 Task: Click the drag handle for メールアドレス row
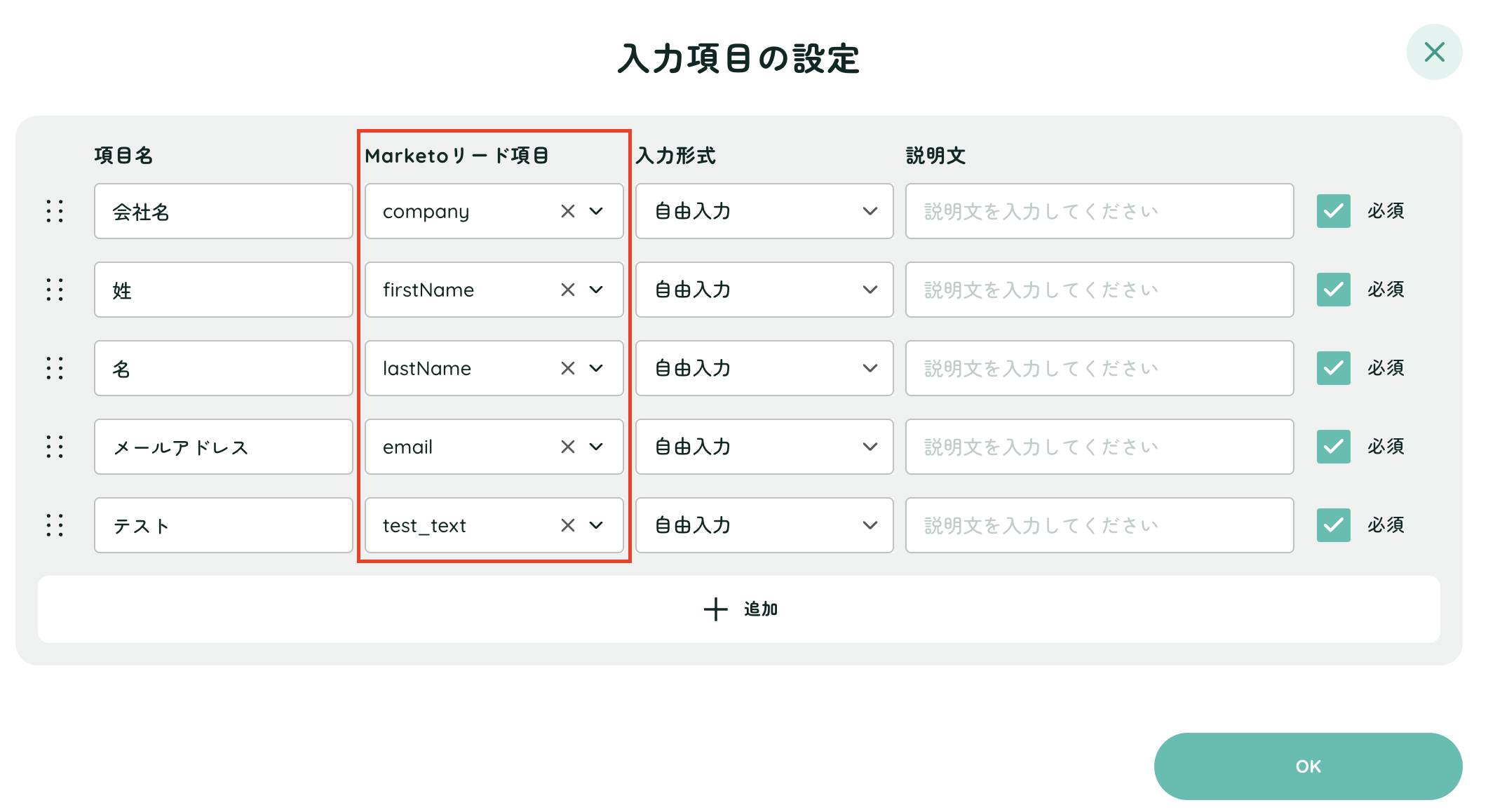coord(55,447)
